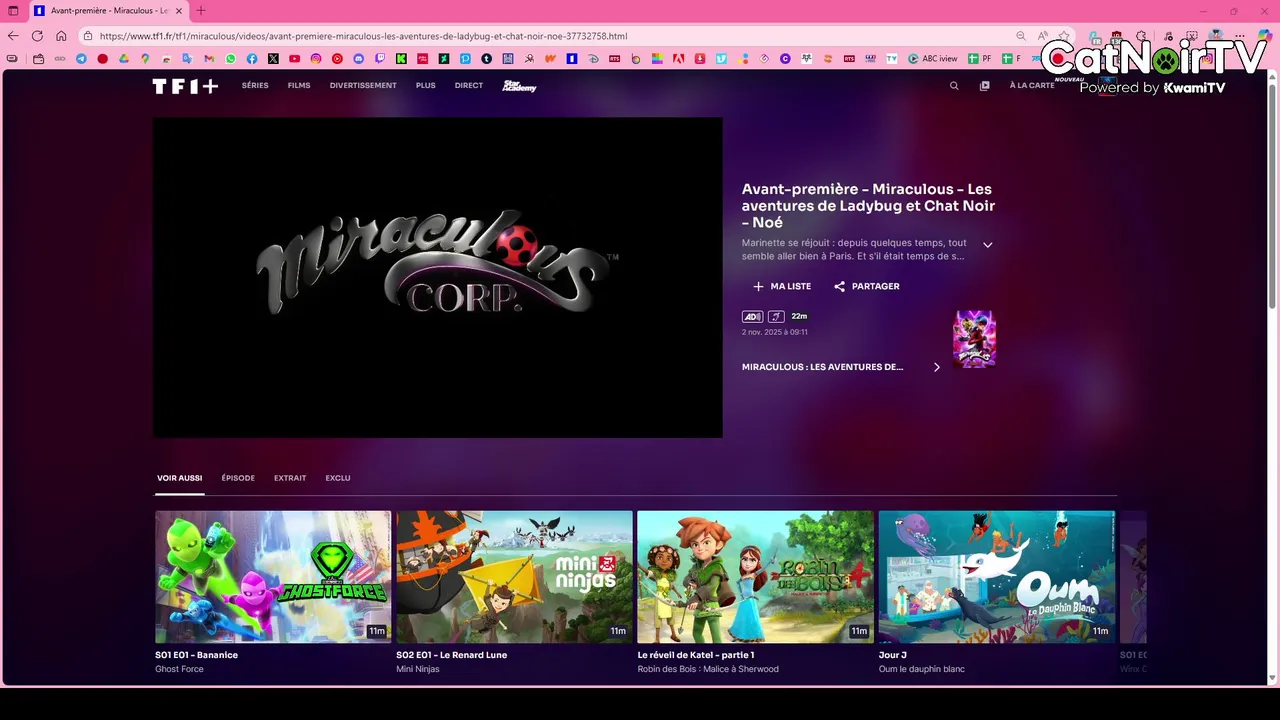The height and width of the screenshot is (720, 1280).
Task: Open À LA CARTE section
Action: click(x=1032, y=86)
